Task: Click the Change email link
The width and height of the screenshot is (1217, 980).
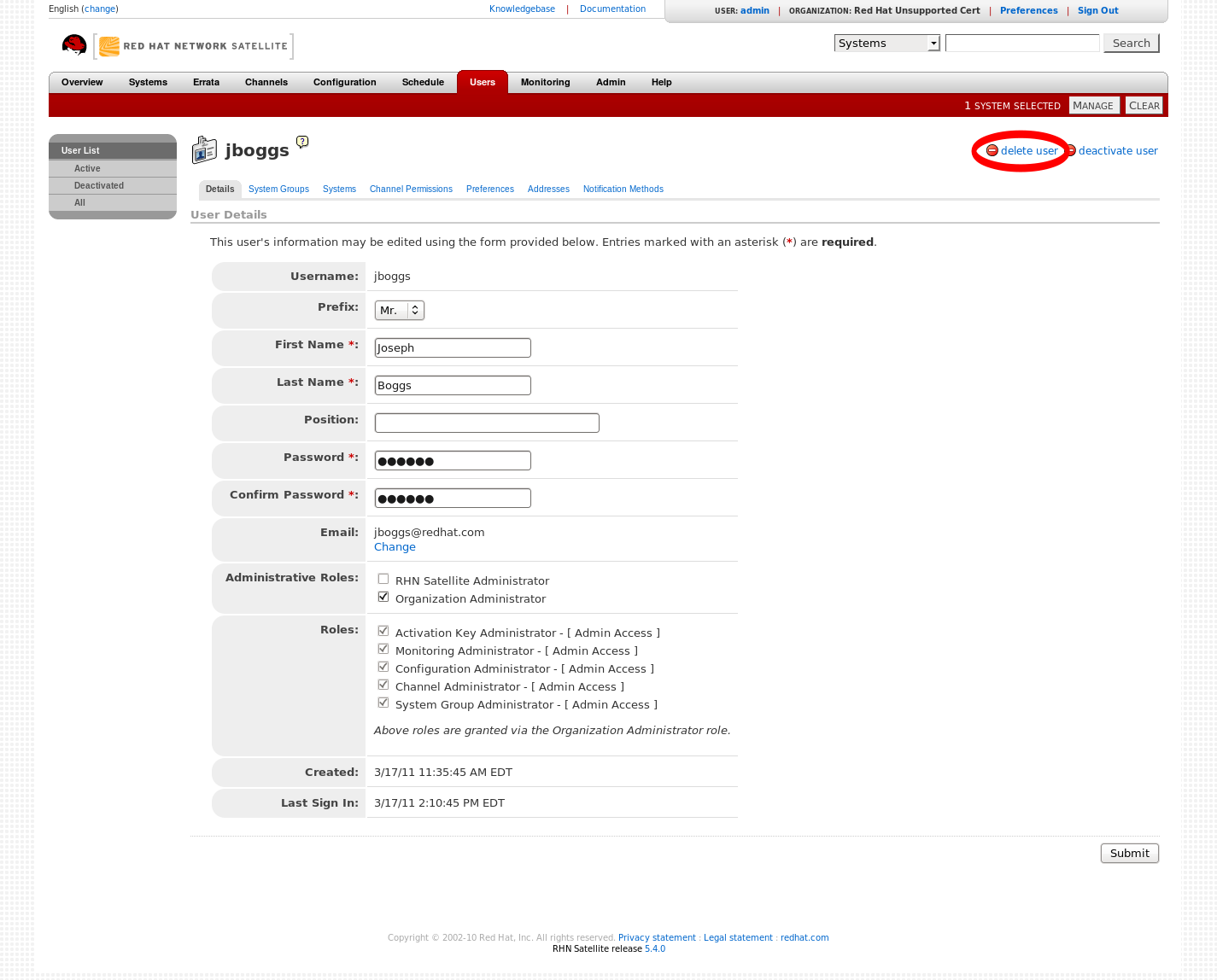Action: (x=395, y=547)
